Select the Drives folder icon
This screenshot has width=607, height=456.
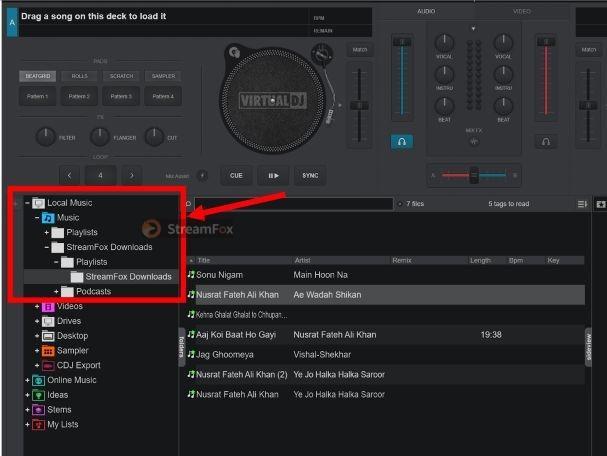pyautogui.click(x=48, y=321)
